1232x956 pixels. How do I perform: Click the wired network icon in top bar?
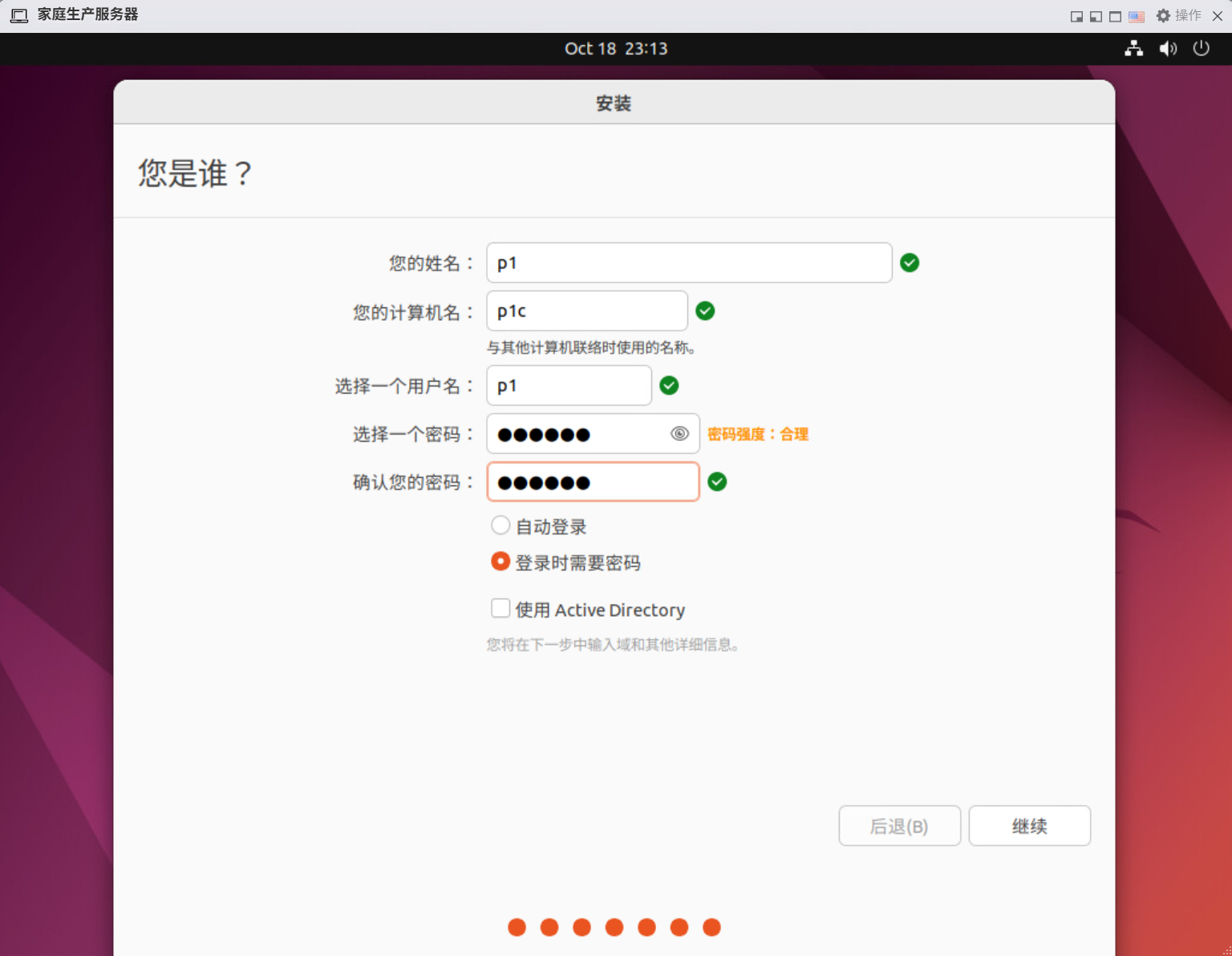(1133, 49)
